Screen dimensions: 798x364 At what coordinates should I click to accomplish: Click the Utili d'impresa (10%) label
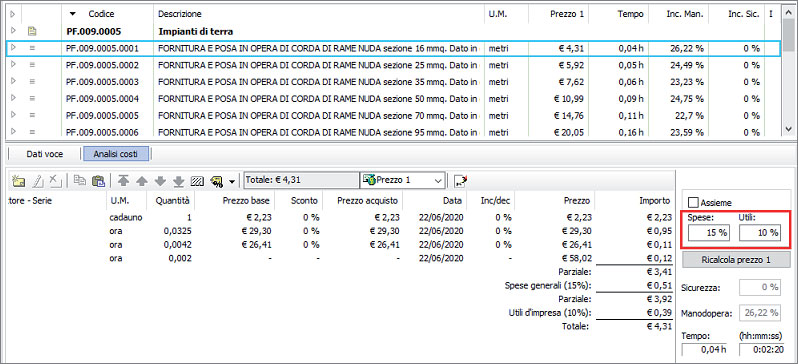[x=550, y=313]
